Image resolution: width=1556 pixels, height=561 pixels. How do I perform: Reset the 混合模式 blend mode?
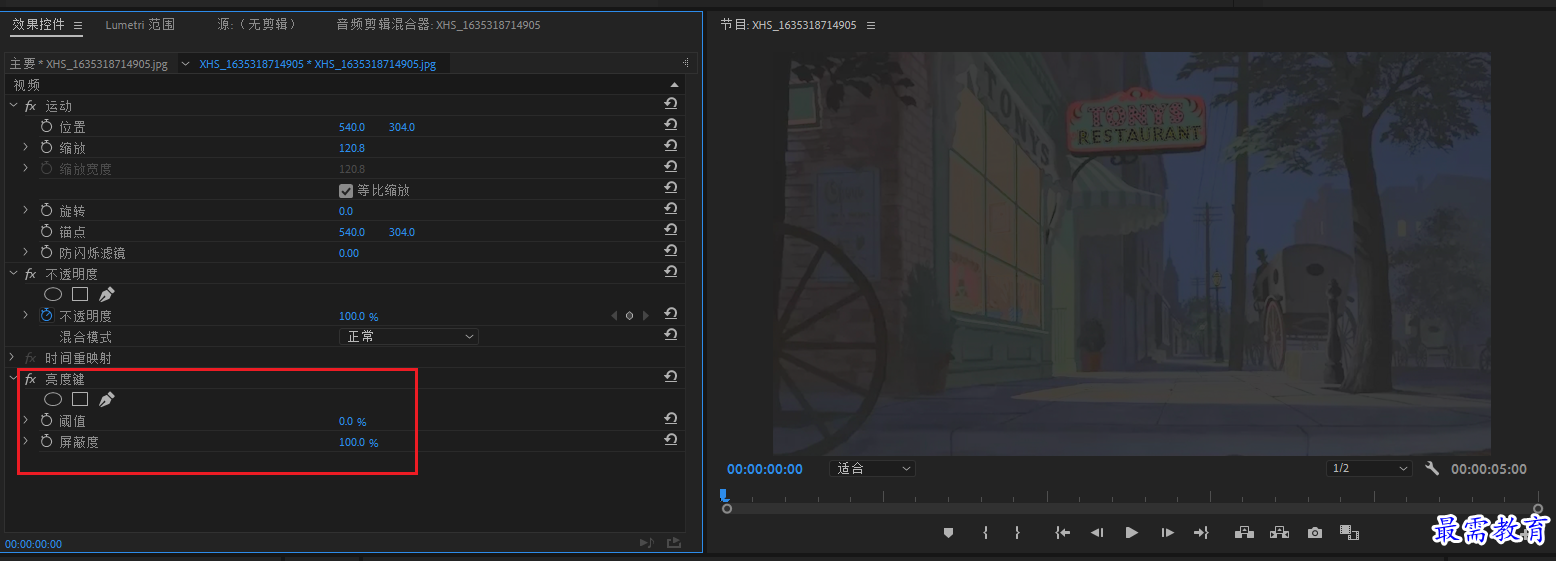[671, 335]
